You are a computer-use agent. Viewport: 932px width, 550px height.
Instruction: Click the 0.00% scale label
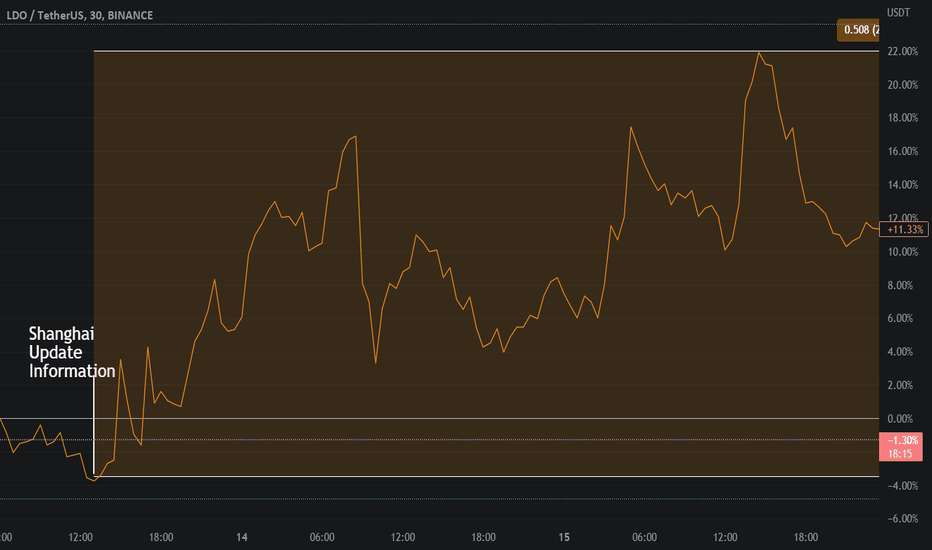tap(900, 419)
